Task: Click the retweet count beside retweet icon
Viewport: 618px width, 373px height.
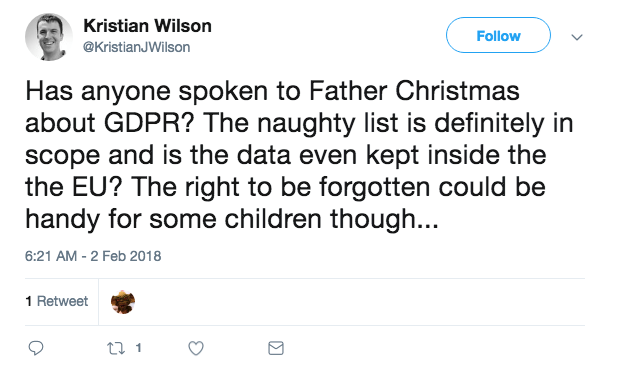Action: pyautogui.click(x=138, y=348)
